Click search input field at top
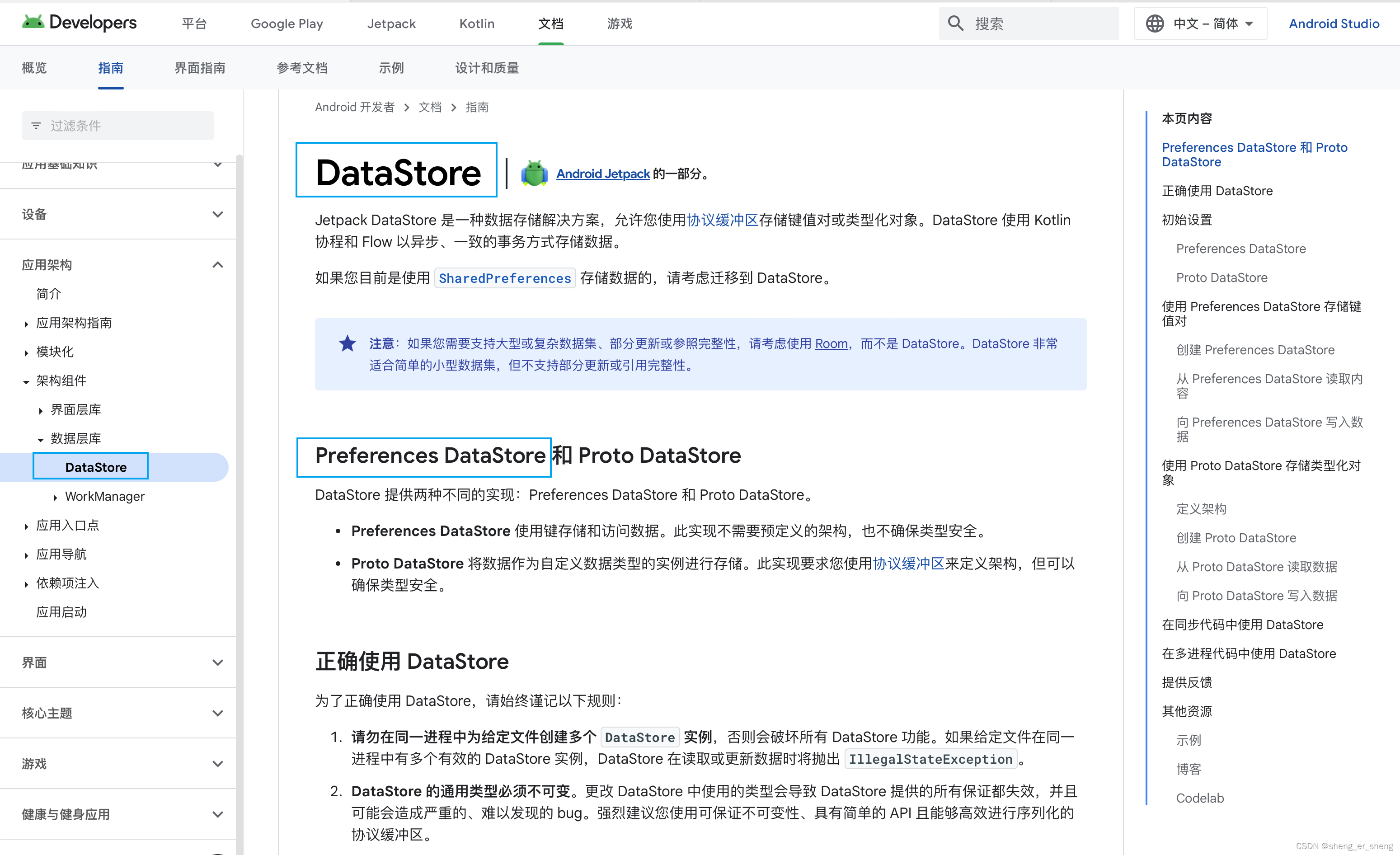Image resolution: width=1400 pixels, height=855 pixels. tap(1029, 22)
